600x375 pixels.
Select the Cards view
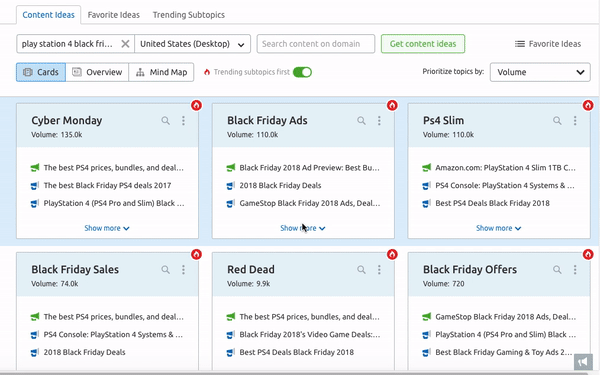[41, 72]
